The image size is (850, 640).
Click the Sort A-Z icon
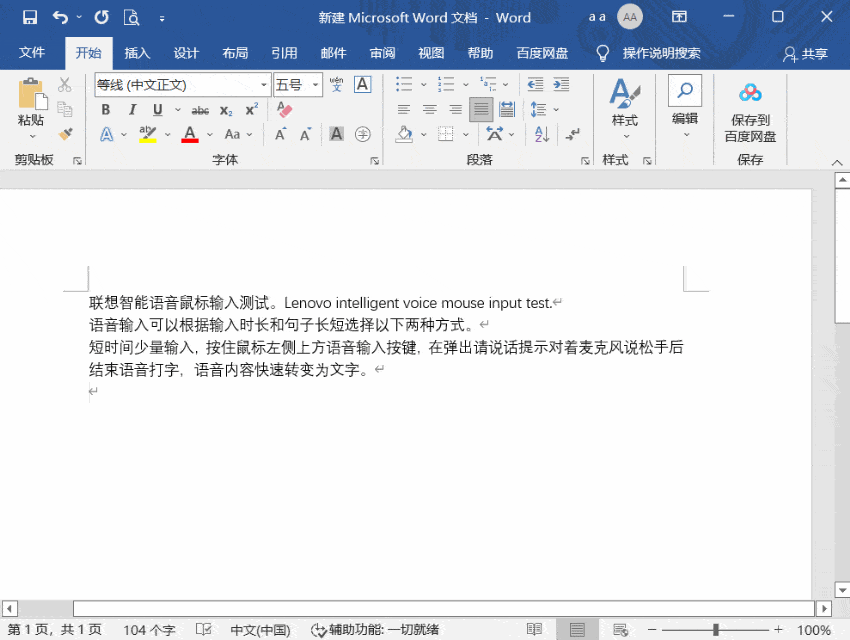pos(540,133)
